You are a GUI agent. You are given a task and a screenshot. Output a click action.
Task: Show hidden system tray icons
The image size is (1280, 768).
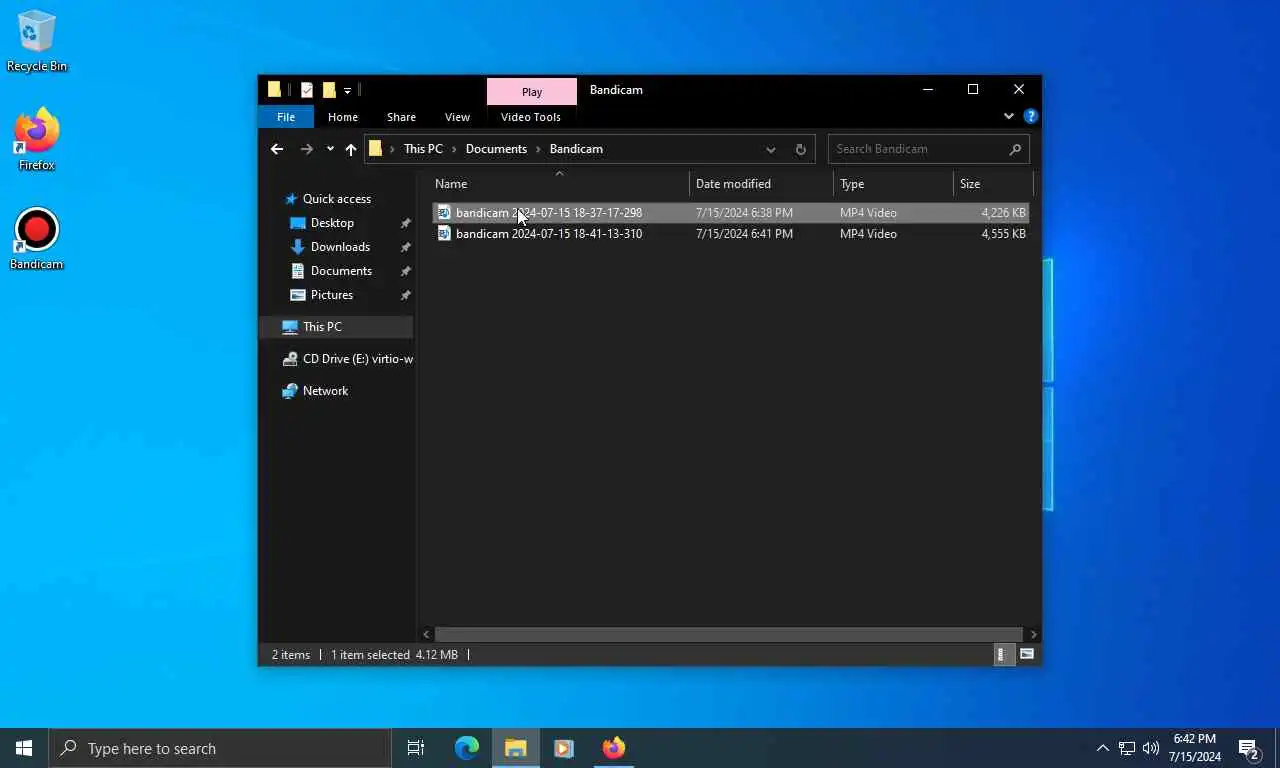pyautogui.click(x=1102, y=748)
